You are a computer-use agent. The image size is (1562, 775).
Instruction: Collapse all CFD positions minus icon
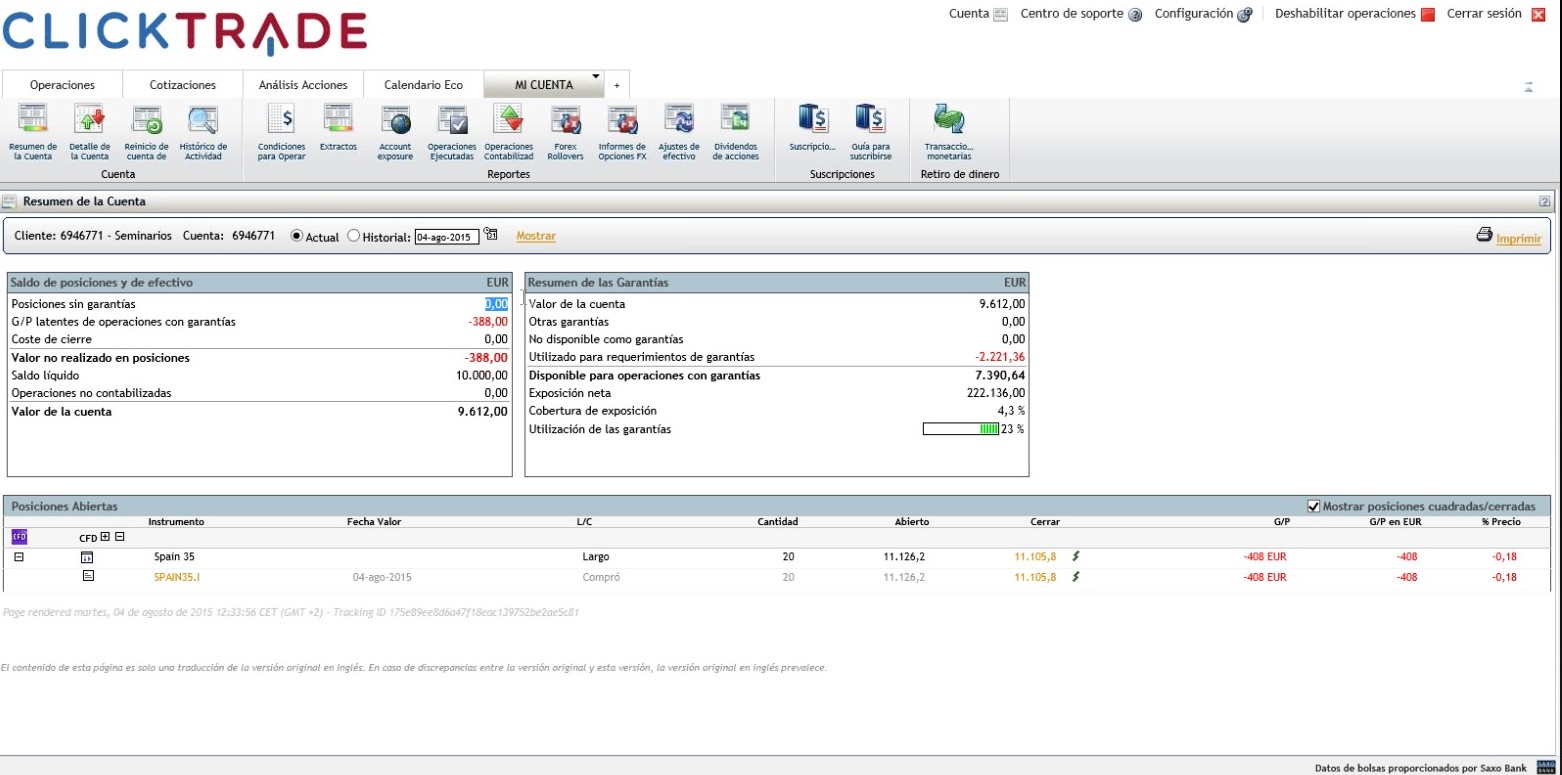[x=120, y=537]
